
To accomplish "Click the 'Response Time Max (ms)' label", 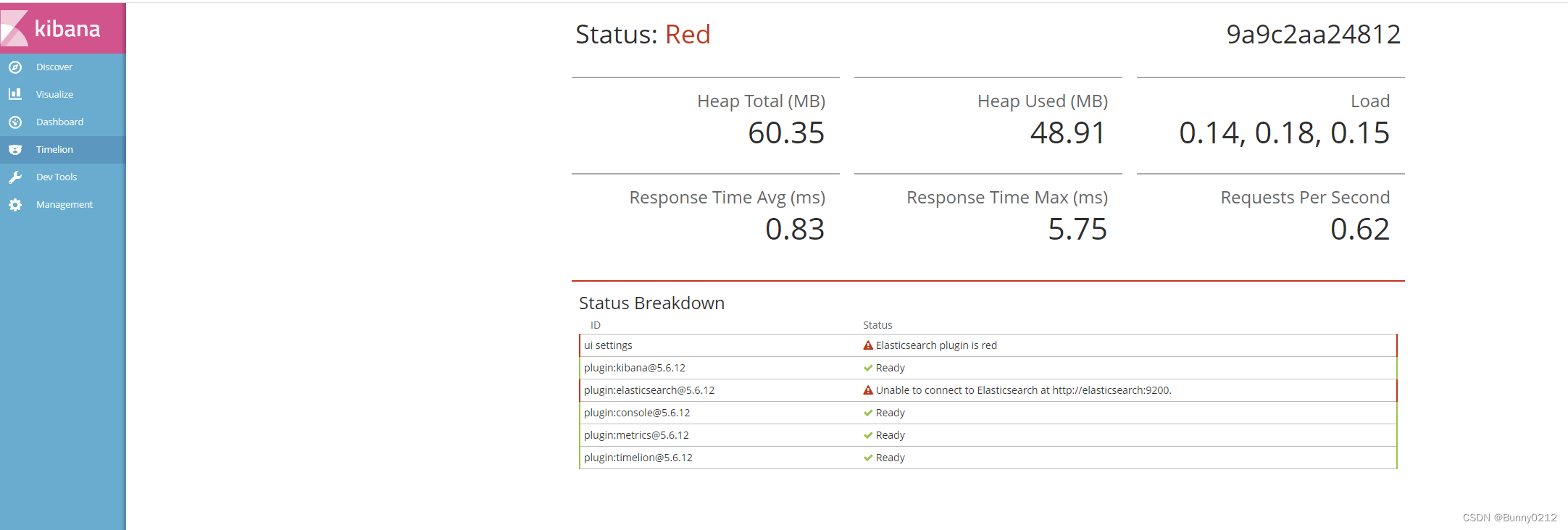I will [1007, 198].
